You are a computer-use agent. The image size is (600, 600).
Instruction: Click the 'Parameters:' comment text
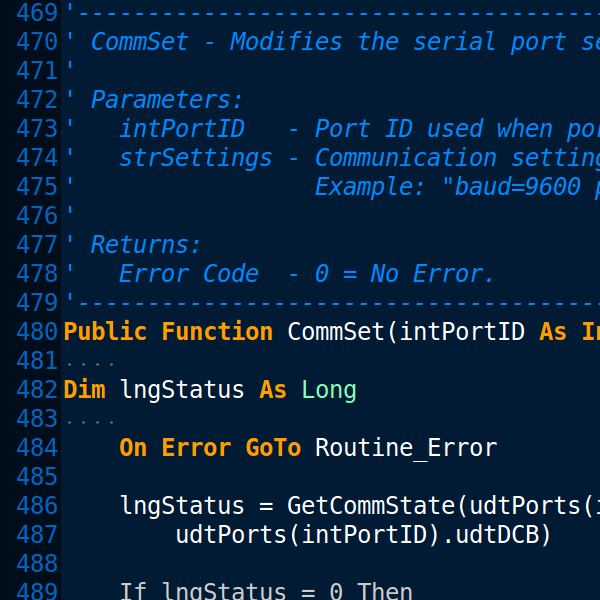(167, 100)
